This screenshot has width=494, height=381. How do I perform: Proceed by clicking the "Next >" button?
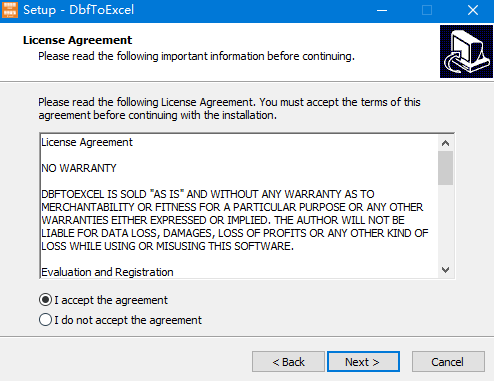(363, 362)
